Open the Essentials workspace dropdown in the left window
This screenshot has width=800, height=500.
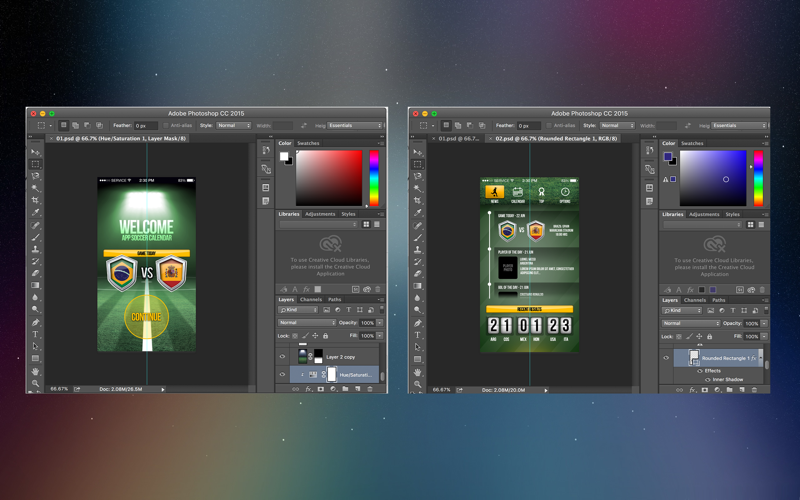(x=355, y=126)
